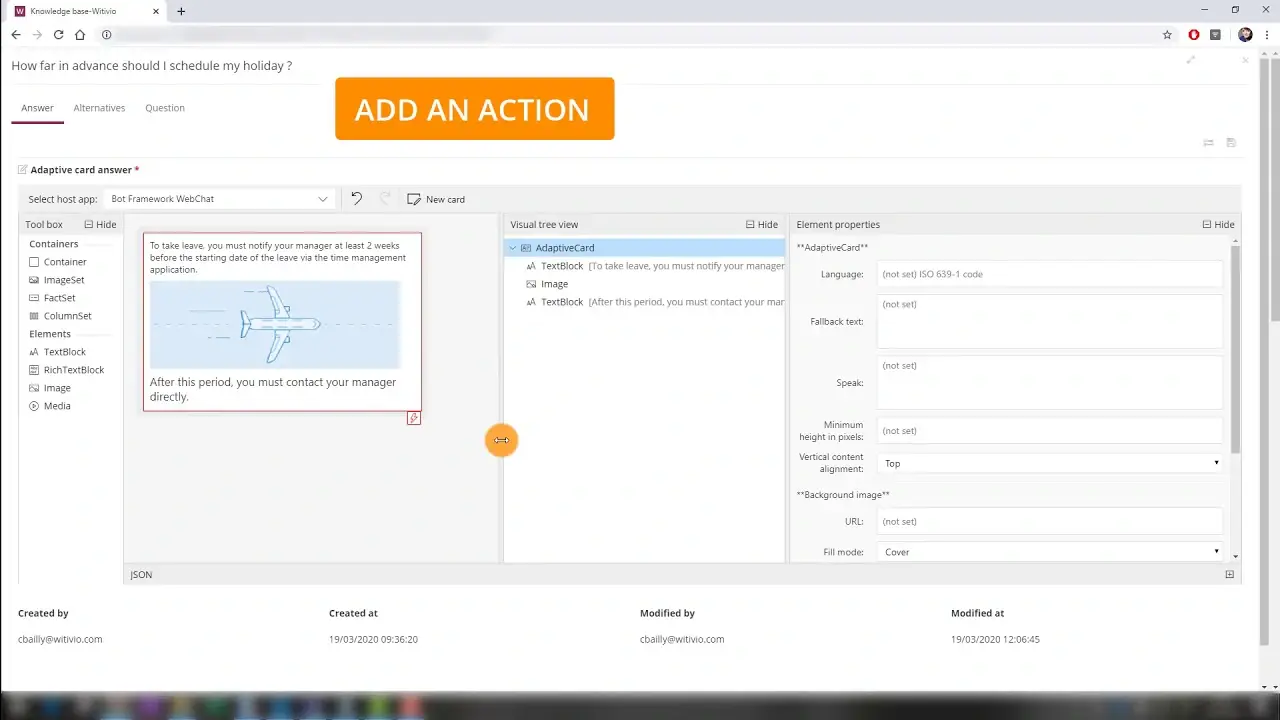Image resolution: width=1280 pixels, height=720 pixels.
Task: Click the resize dialog icon near top right
Action: click(x=1191, y=60)
